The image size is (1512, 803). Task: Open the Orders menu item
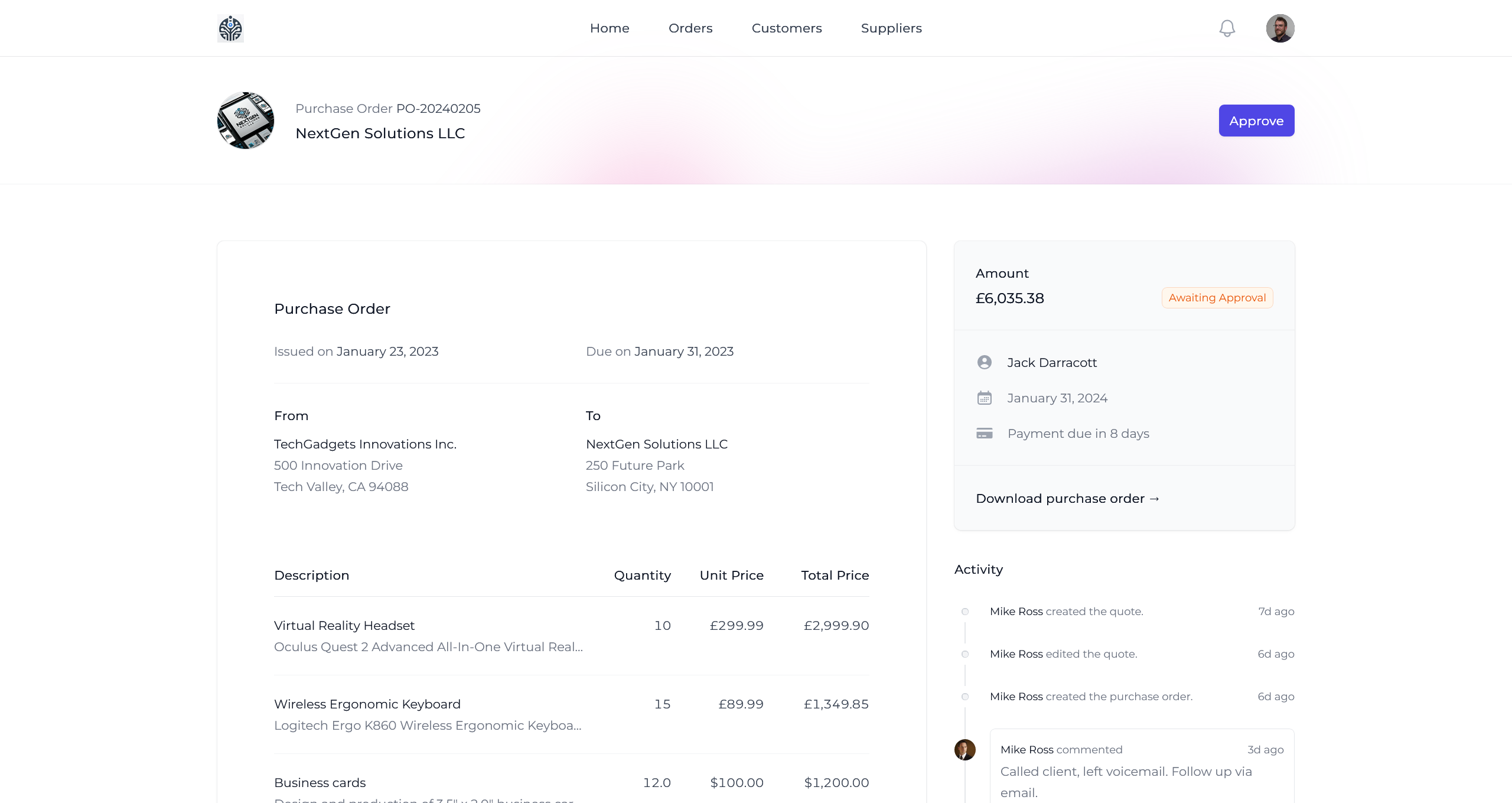pyautogui.click(x=690, y=28)
